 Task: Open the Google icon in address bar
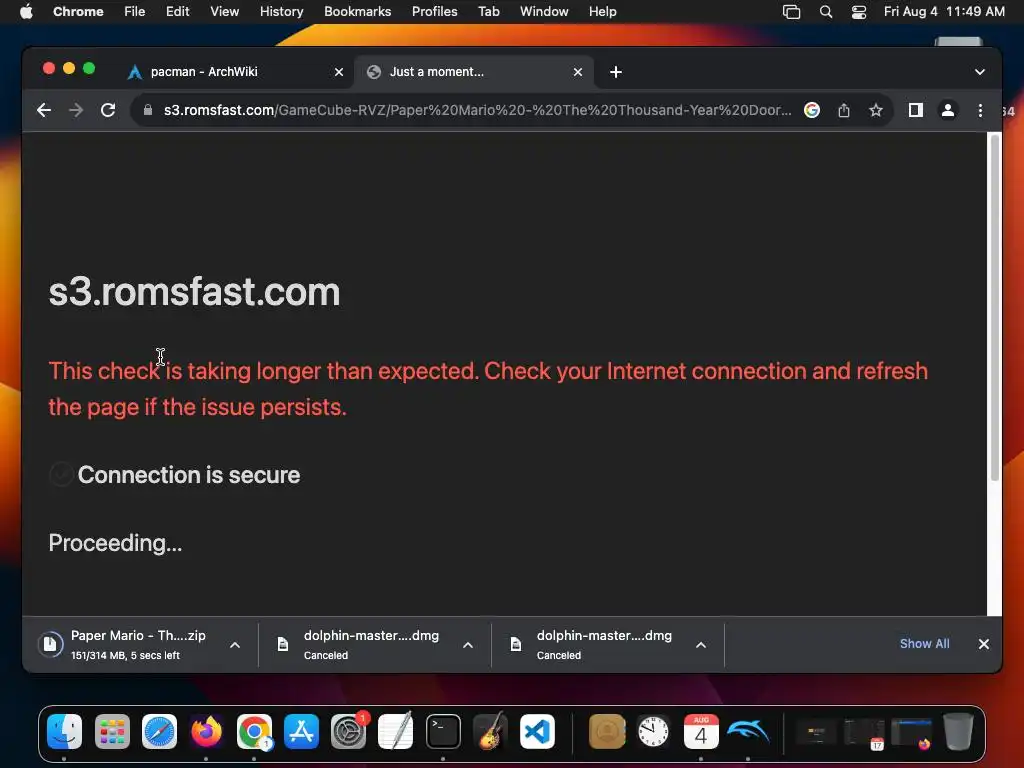812,110
